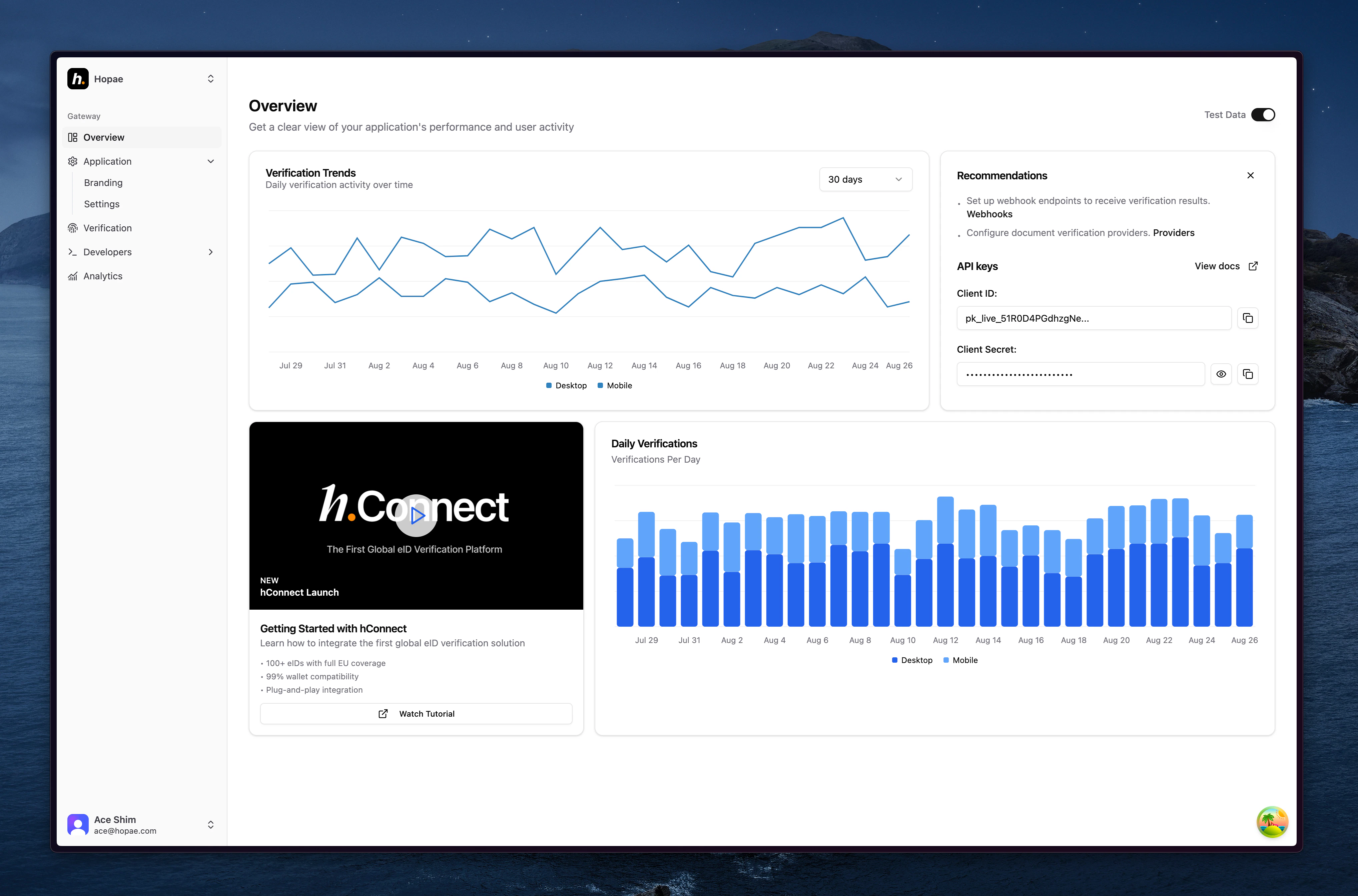Click the Hopae logo icon
Screen dimensions: 1358x896
coord(78,79)
